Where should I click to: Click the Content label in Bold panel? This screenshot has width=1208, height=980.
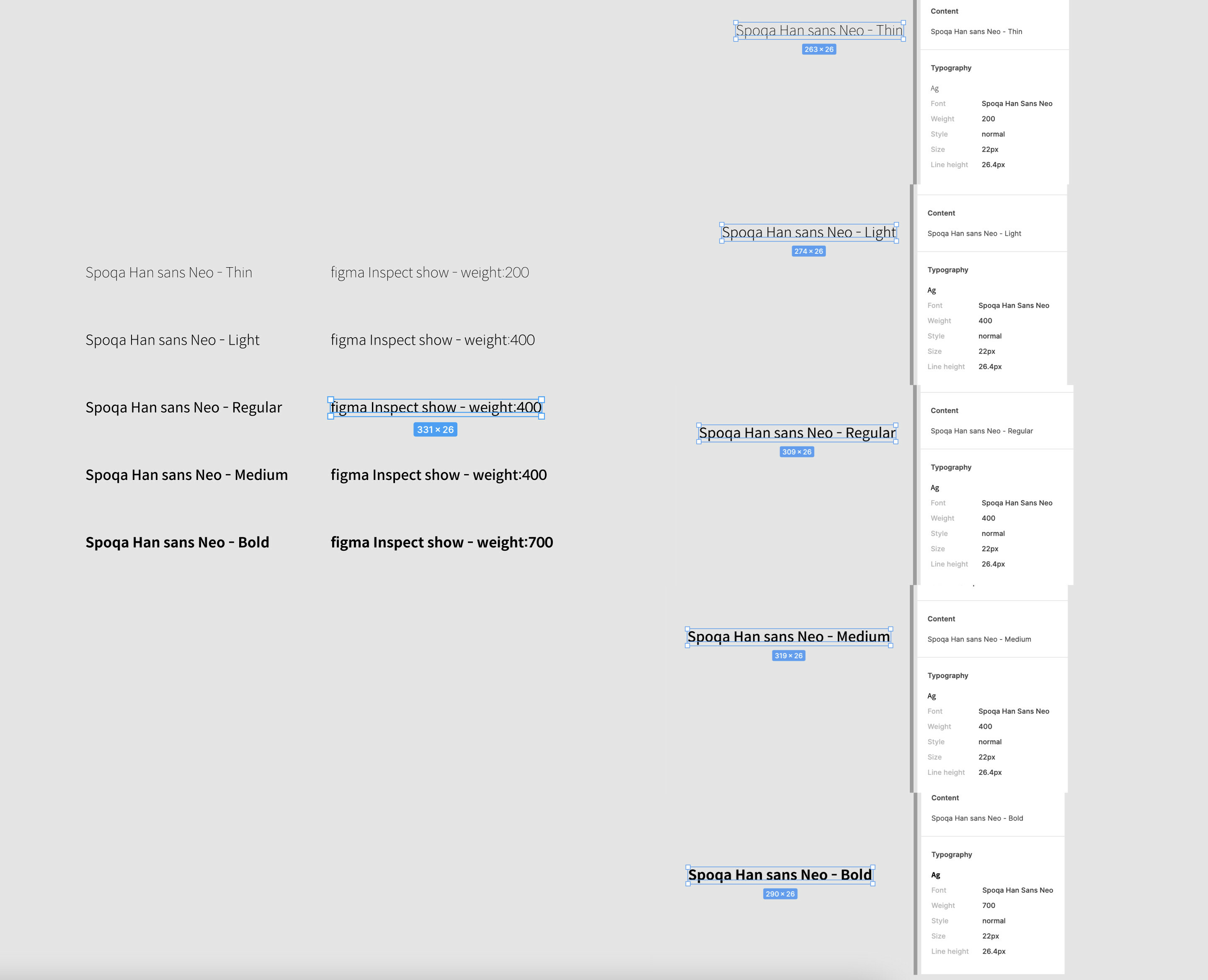click(x=944, y=797)
